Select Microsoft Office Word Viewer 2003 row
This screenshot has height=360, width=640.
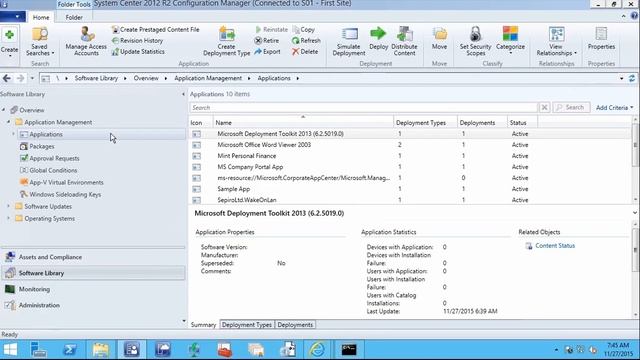(410, 144)
